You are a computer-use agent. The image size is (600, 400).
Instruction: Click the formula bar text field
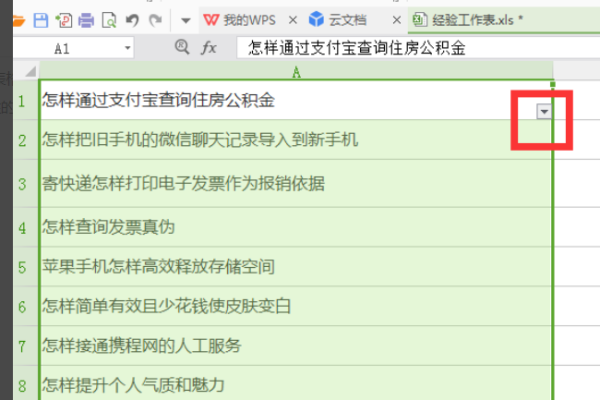(x=418, y=48)
